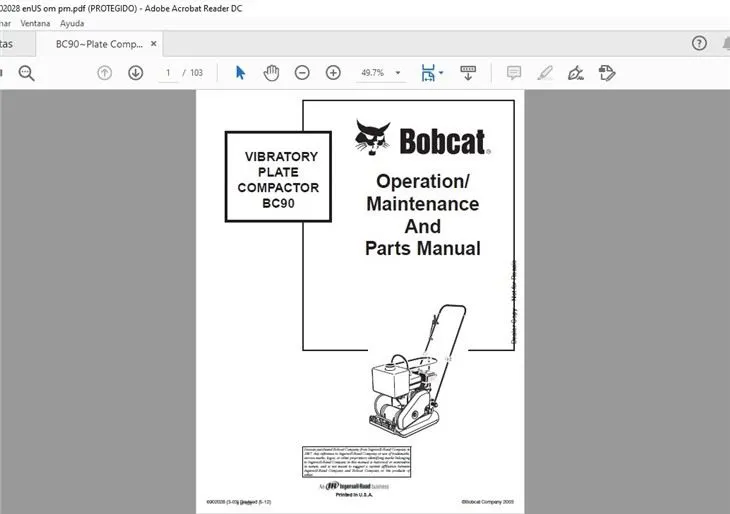This screenshot has width=730, height=514.
Task: Choose the arrow Selection tool
Action: pyautogui.click(x=240, y=73)
